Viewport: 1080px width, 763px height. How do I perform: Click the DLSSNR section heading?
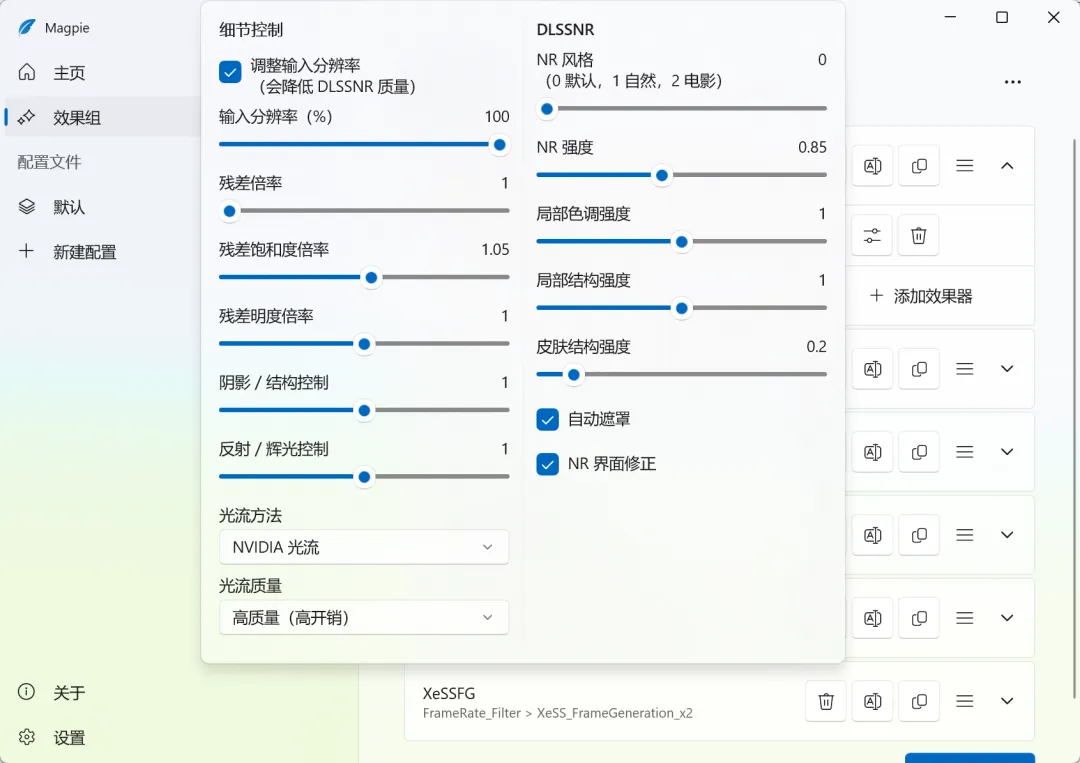tap(565, 30)
